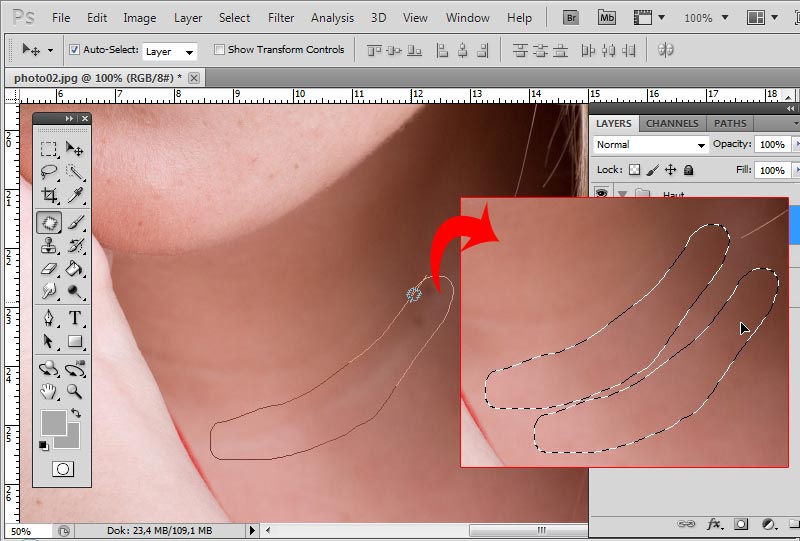Image resolution: width=800 pixels, height=541 pixels.
Task: Enable Show Transform Controls checkbox
Action: click(219, 50)
